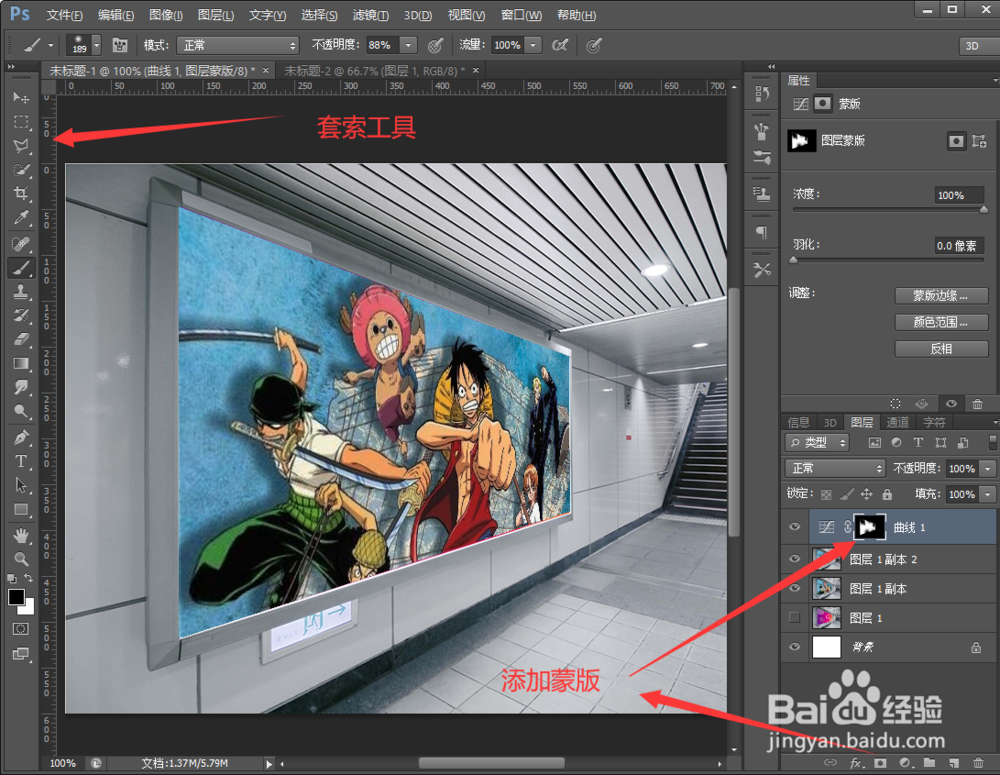
Task: Click the 颜色范围 button
Action: tap(941, 323)
